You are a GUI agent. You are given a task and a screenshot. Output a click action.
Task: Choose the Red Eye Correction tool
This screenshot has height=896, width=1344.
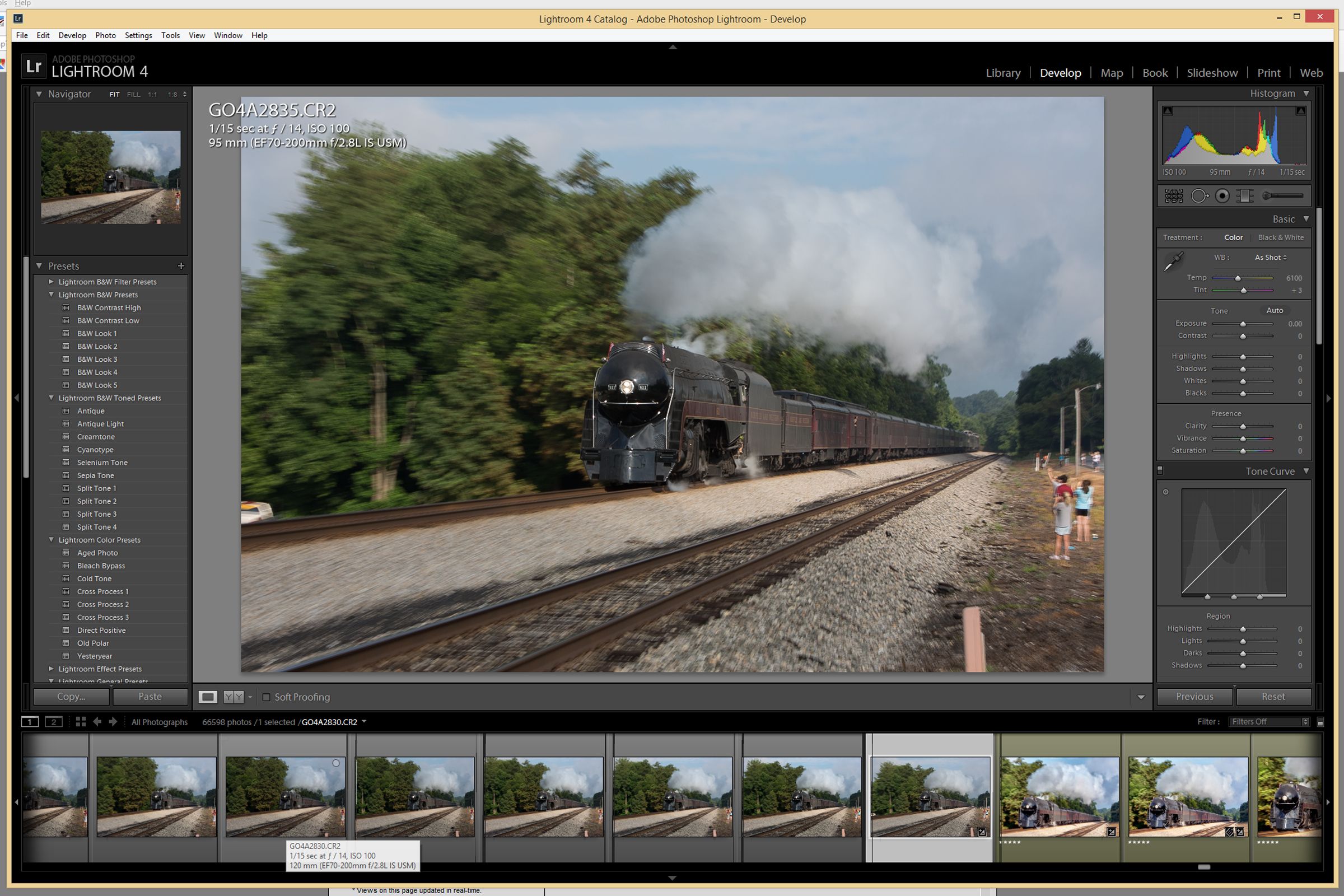[1222, 196]
